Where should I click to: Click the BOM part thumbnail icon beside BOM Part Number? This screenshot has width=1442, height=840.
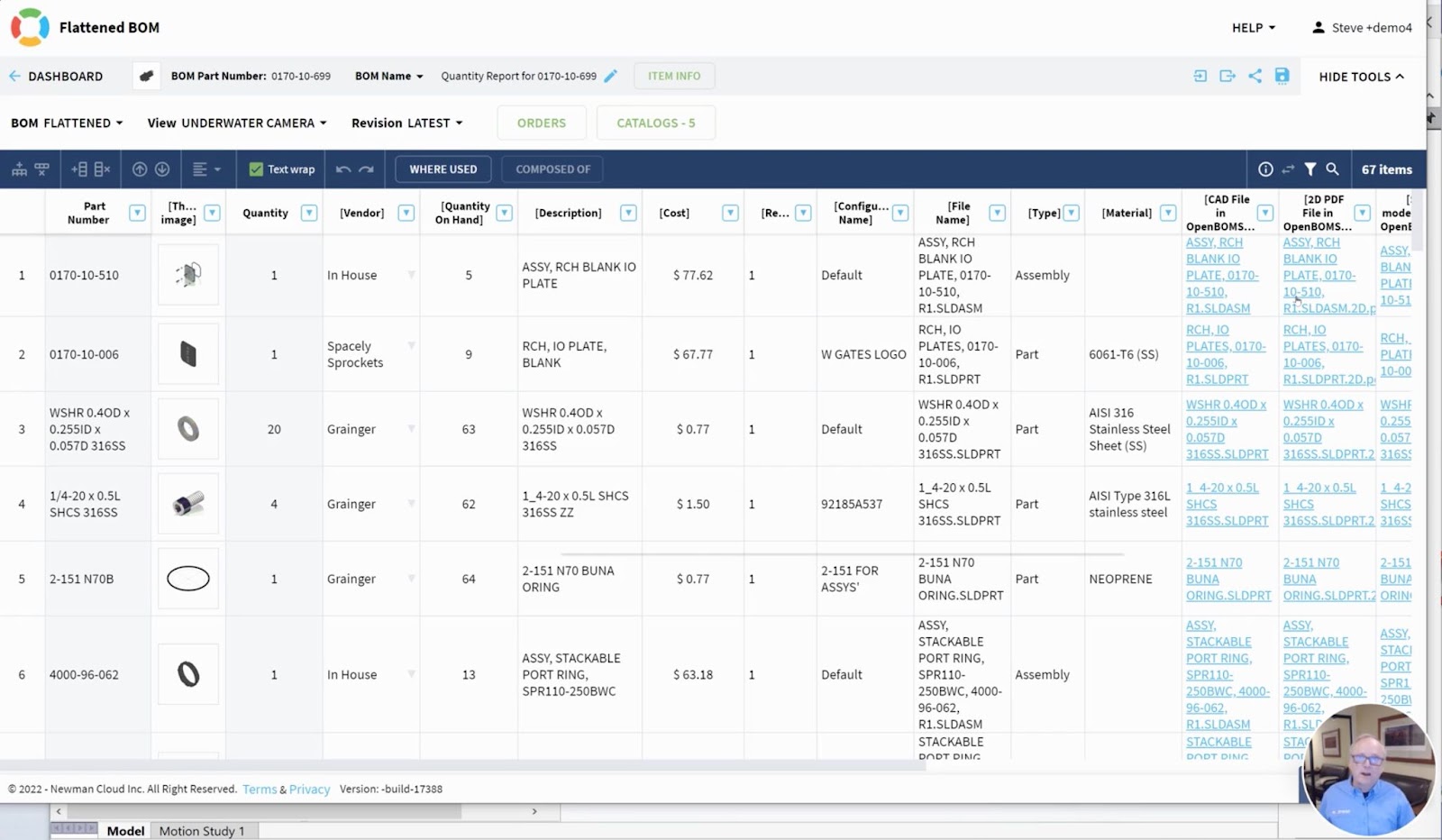[146, 77]
